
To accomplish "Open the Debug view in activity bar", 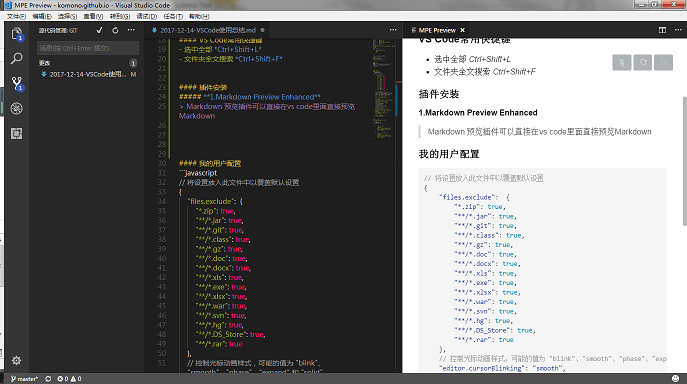I will click(x=17, y=108).
